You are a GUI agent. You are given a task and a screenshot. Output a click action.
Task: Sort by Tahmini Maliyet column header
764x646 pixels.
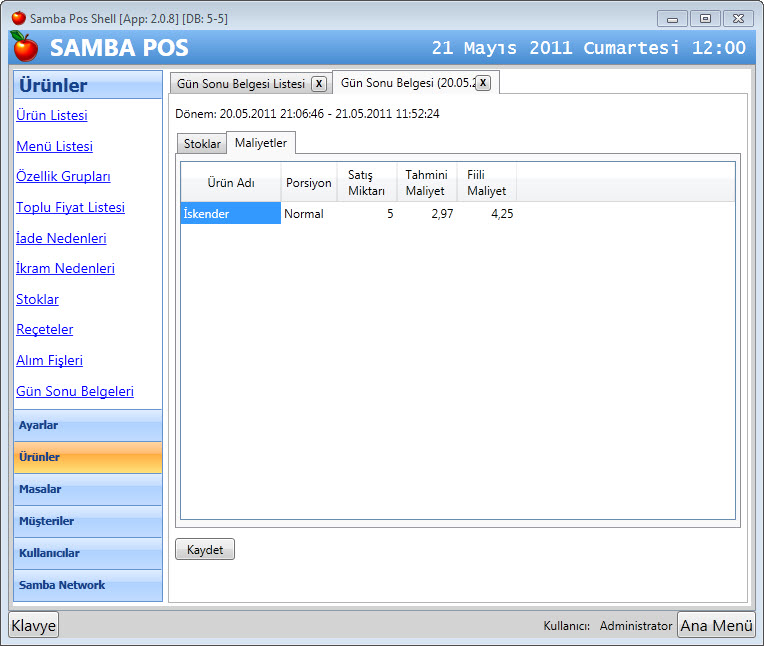(x=426, y=183)
